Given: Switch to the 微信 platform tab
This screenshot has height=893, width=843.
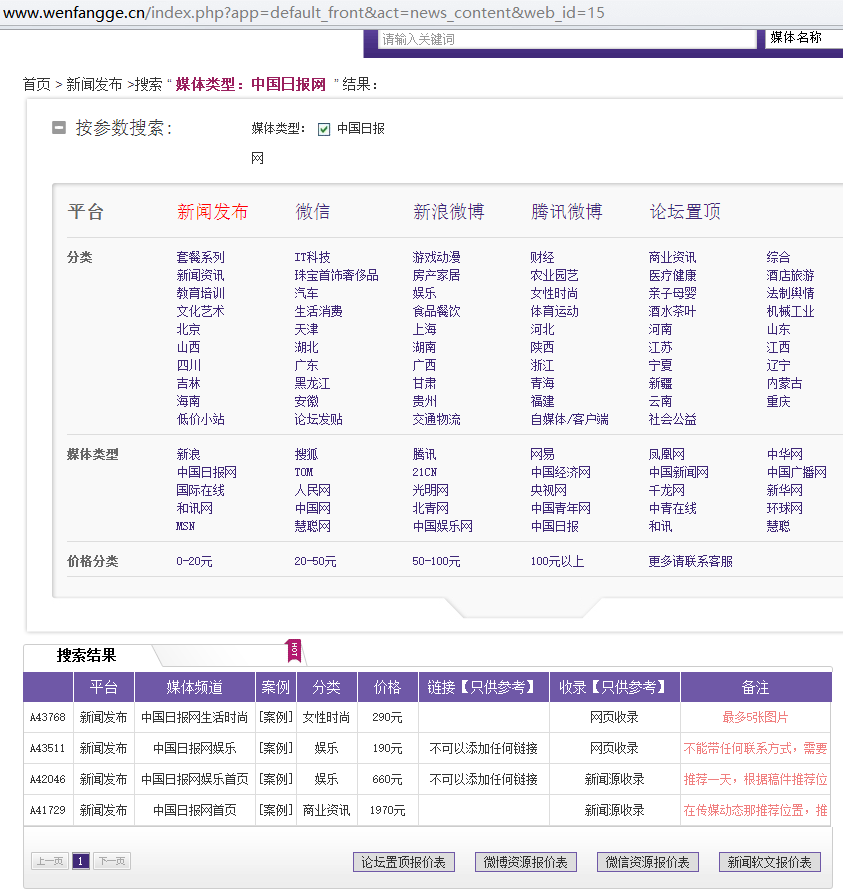Looking at the screenshot, I should tap(312, 212).
